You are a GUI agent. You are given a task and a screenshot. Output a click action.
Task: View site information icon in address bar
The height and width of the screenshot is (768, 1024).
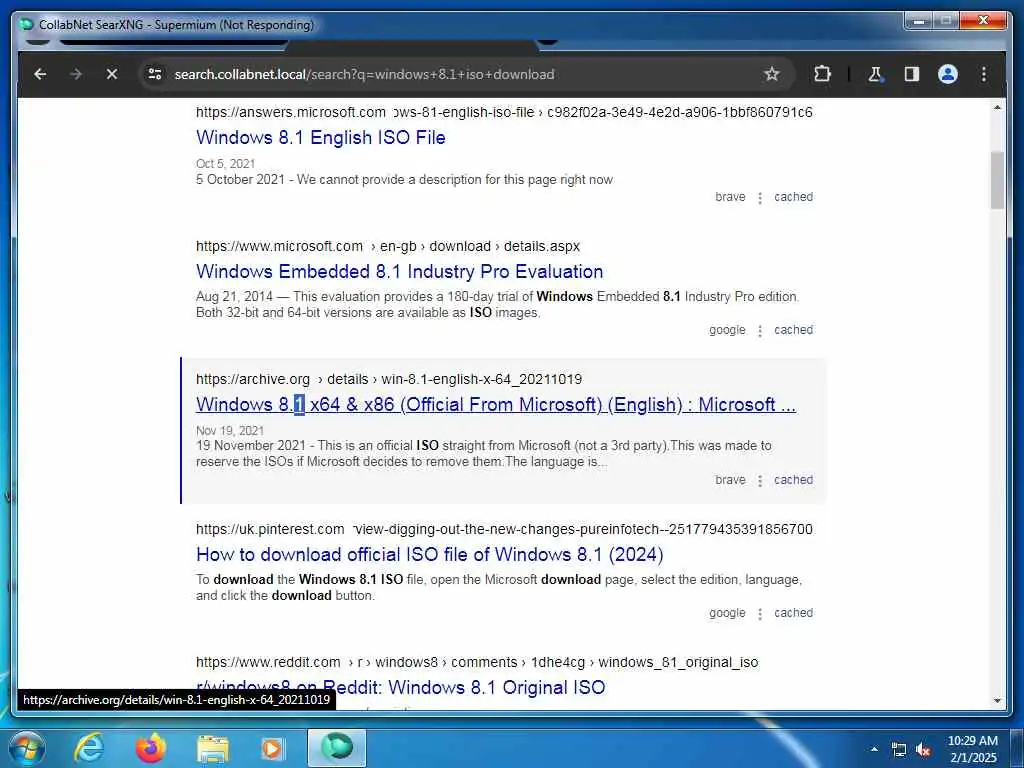[x=155, y=74]
